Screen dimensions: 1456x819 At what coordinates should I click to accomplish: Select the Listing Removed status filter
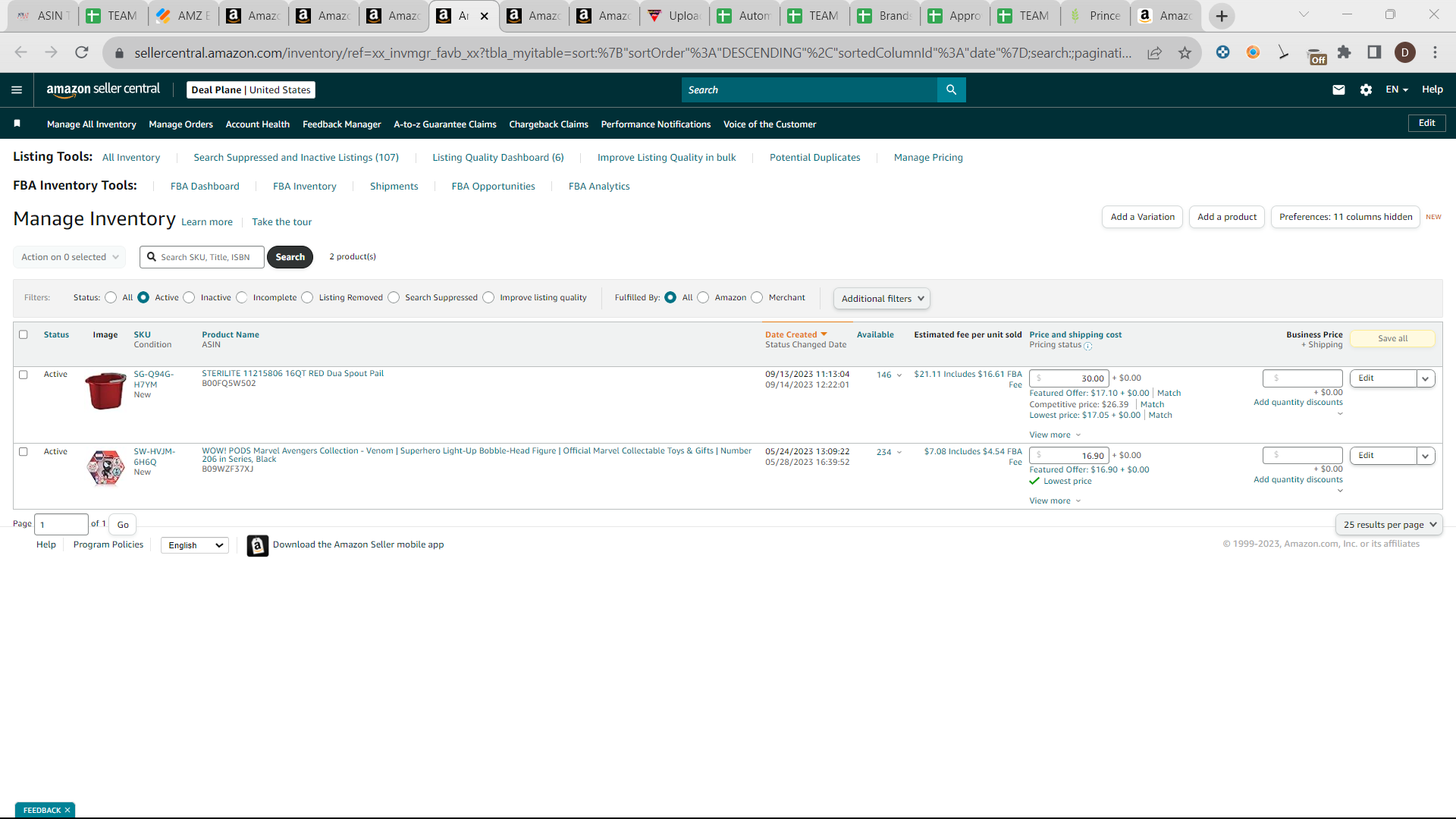tap(307, 297)
